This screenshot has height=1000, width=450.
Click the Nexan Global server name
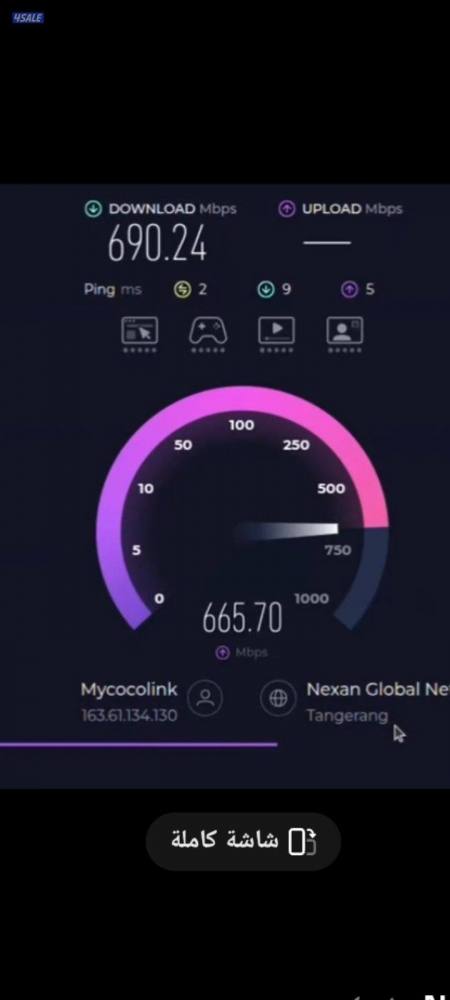coord(377,689)
